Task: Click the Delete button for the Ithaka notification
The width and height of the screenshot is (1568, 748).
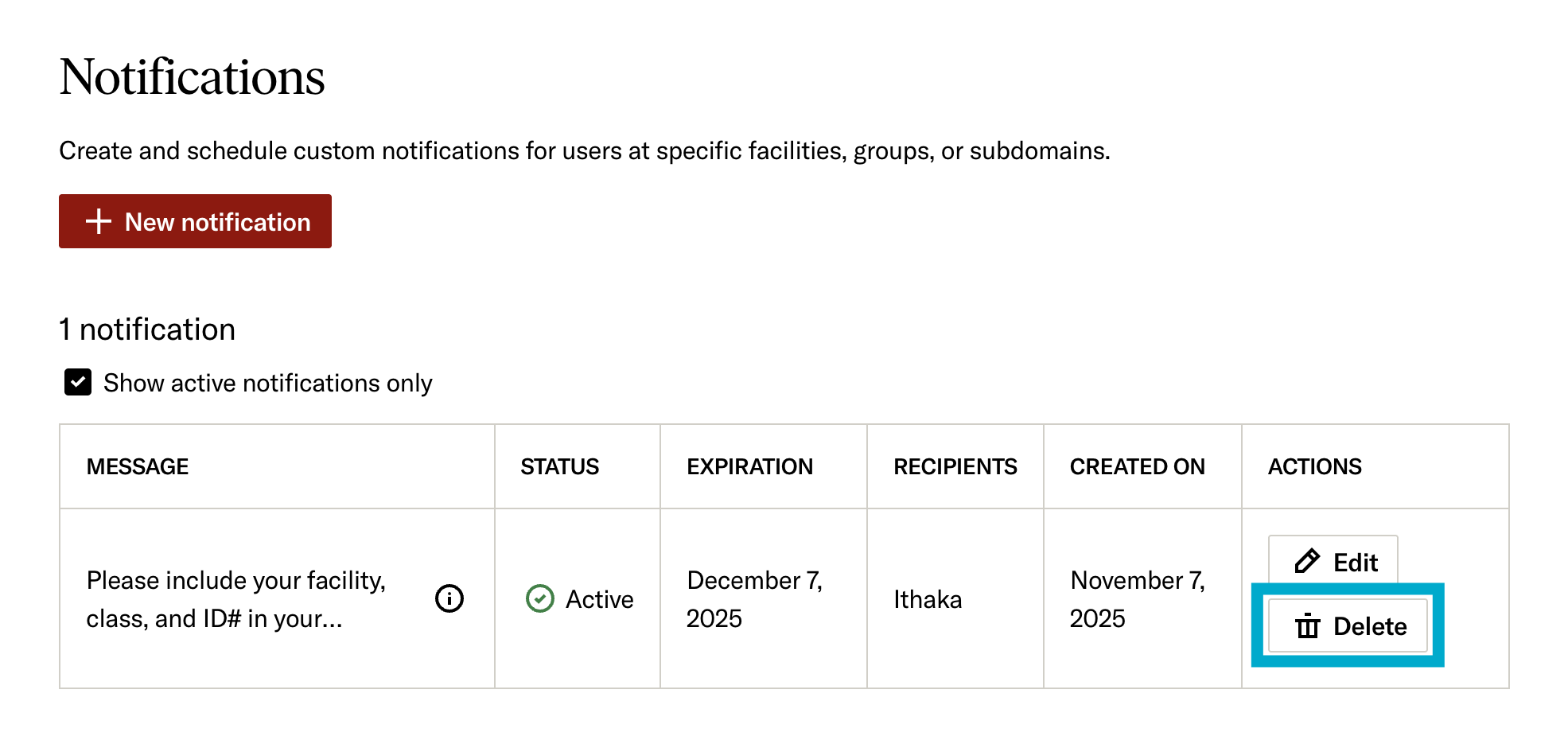Action: coord(1347,626)
